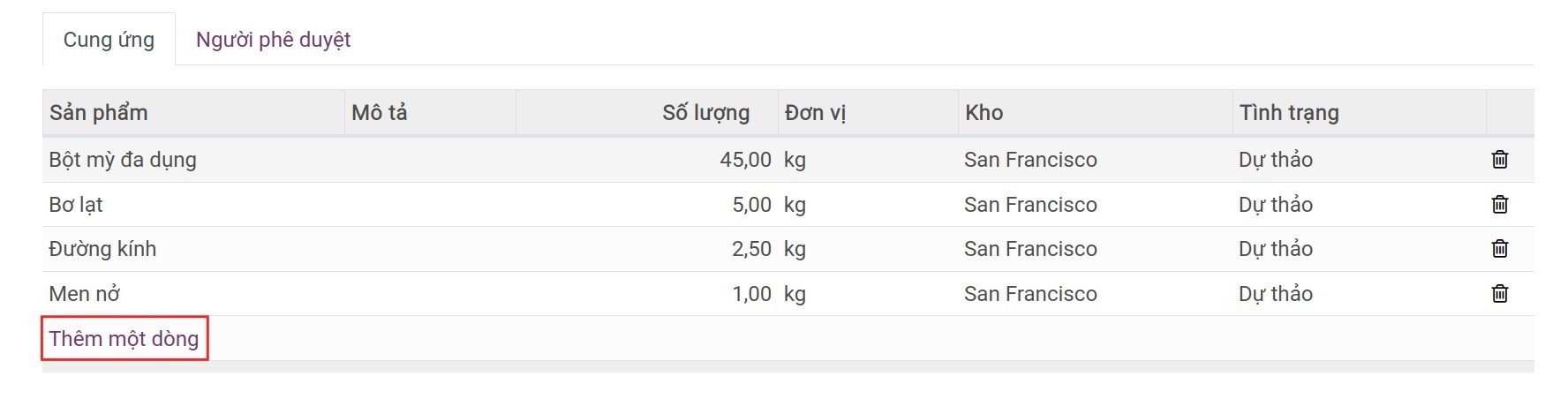Edit the 5,00 quantity for Bơ lạt
Image resolution: width=1568 pixels, height=399 pixels.
pyautogui.click(x=751, y=205)
